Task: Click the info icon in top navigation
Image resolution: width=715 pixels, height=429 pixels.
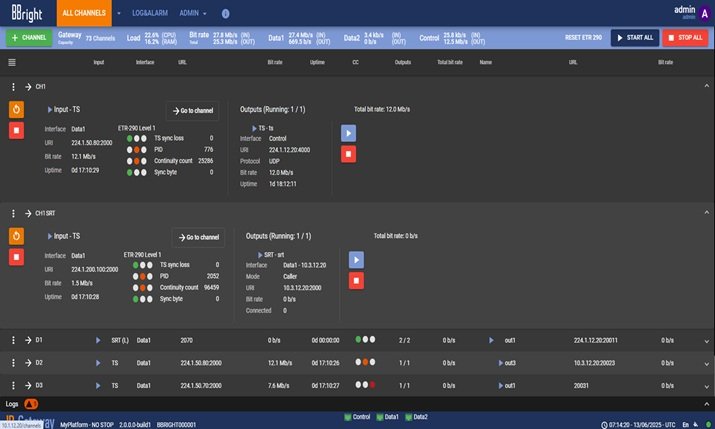Action: 225,14
